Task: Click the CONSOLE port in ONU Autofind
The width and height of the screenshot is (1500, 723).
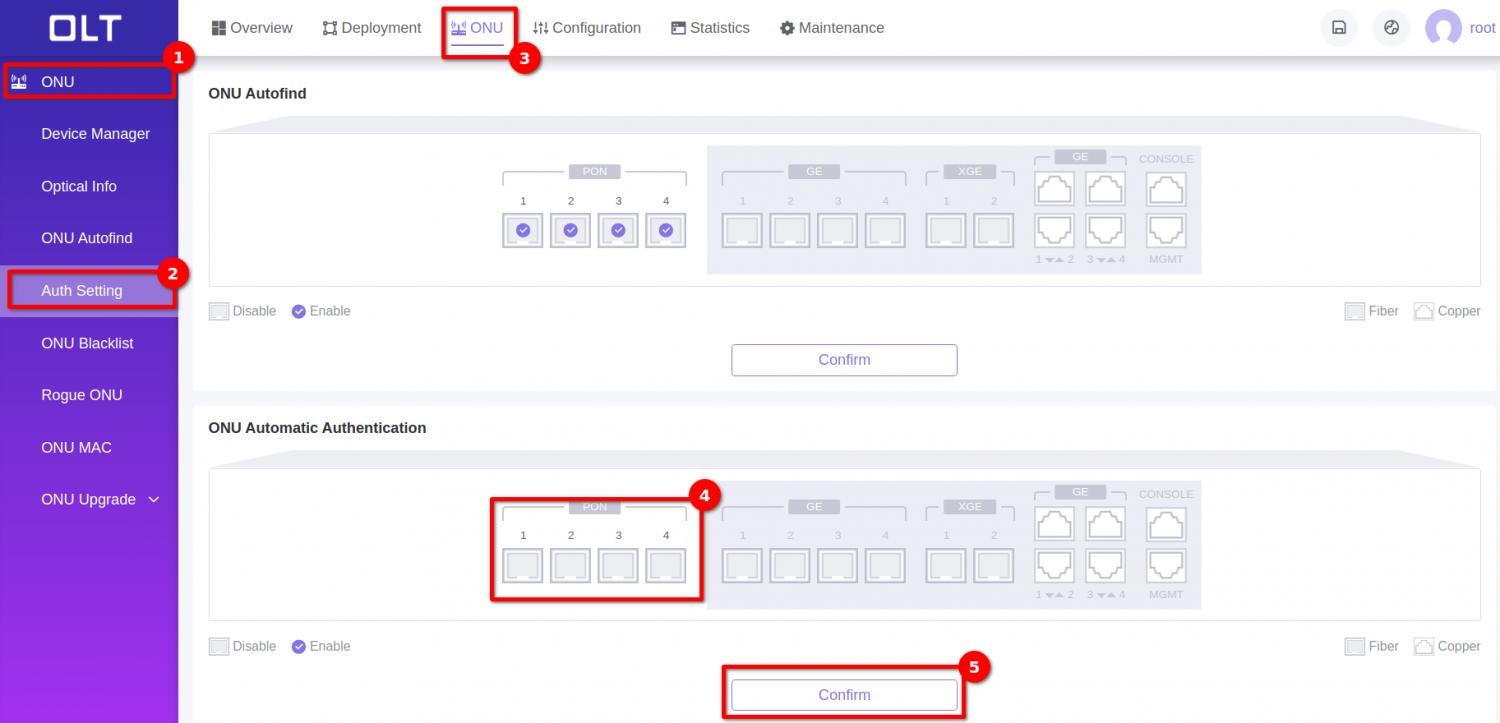Action: pyautogui.click(x=1166, y=188)
